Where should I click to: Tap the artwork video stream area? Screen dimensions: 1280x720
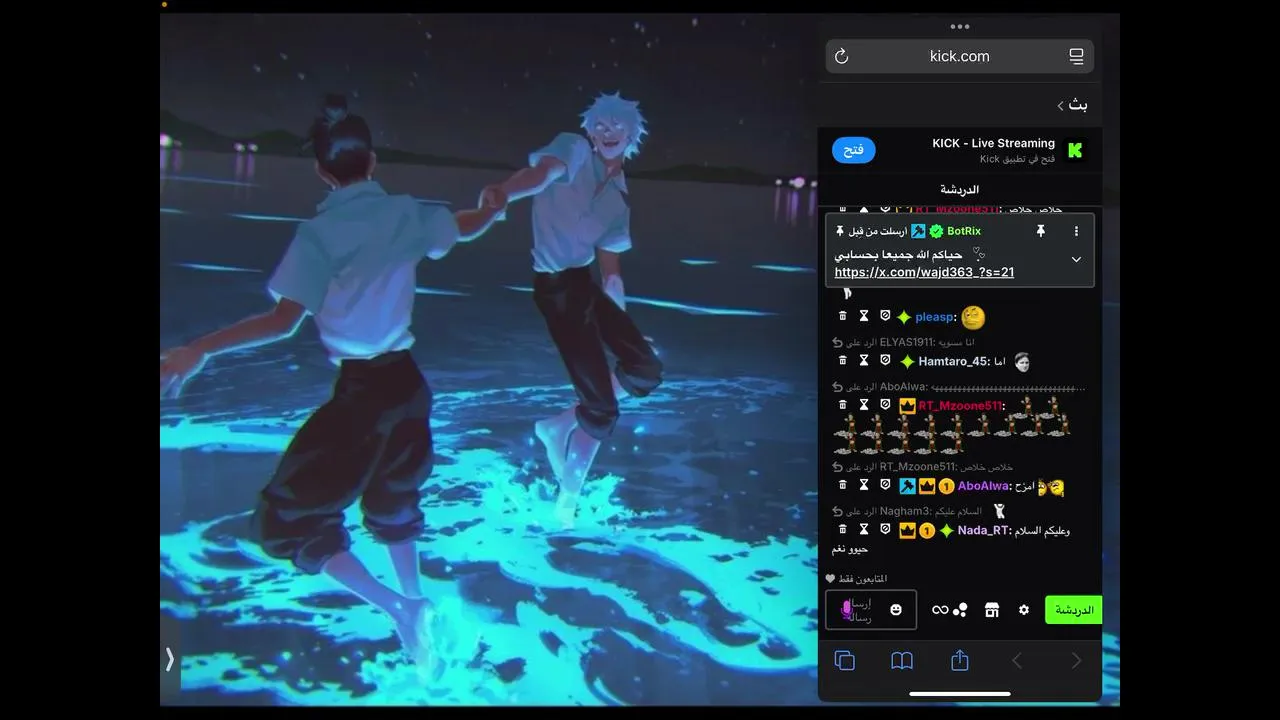pos(489,360)
